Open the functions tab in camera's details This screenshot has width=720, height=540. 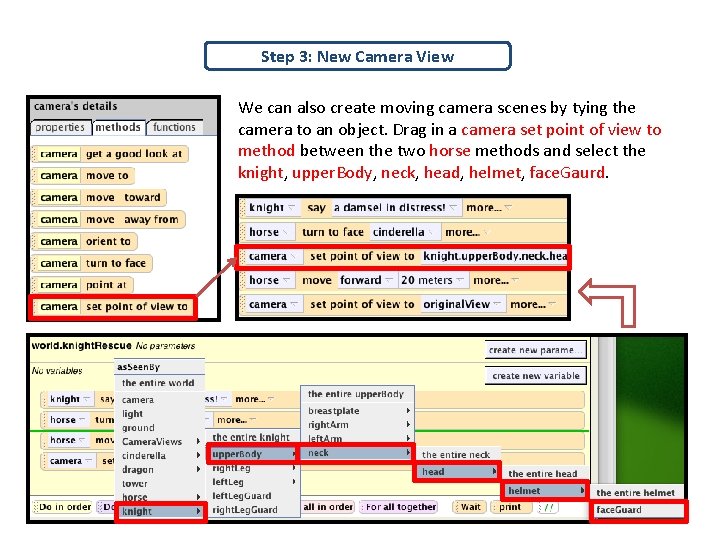tap(174, 127)
